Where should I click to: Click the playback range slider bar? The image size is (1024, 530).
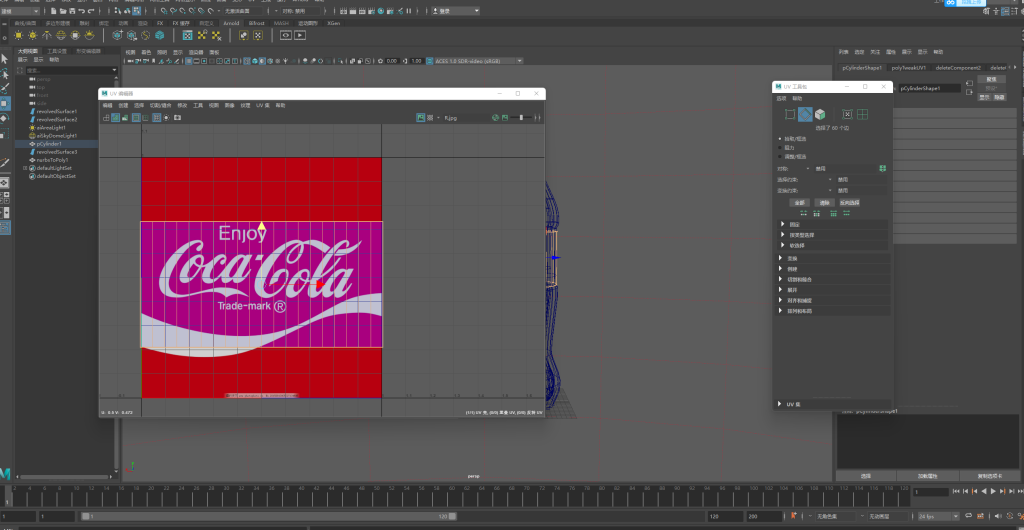pyautogui.click(x=268, y=516)
